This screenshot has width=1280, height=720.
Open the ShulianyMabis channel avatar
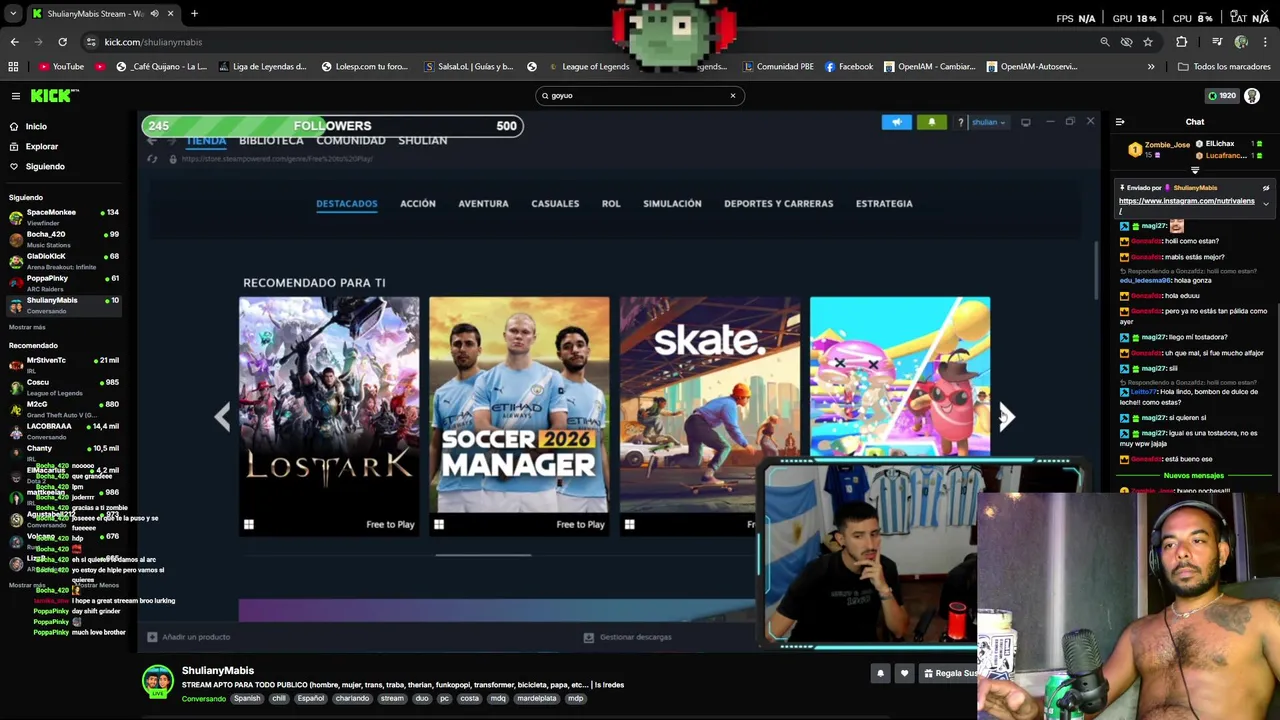(x=157, y=682)
